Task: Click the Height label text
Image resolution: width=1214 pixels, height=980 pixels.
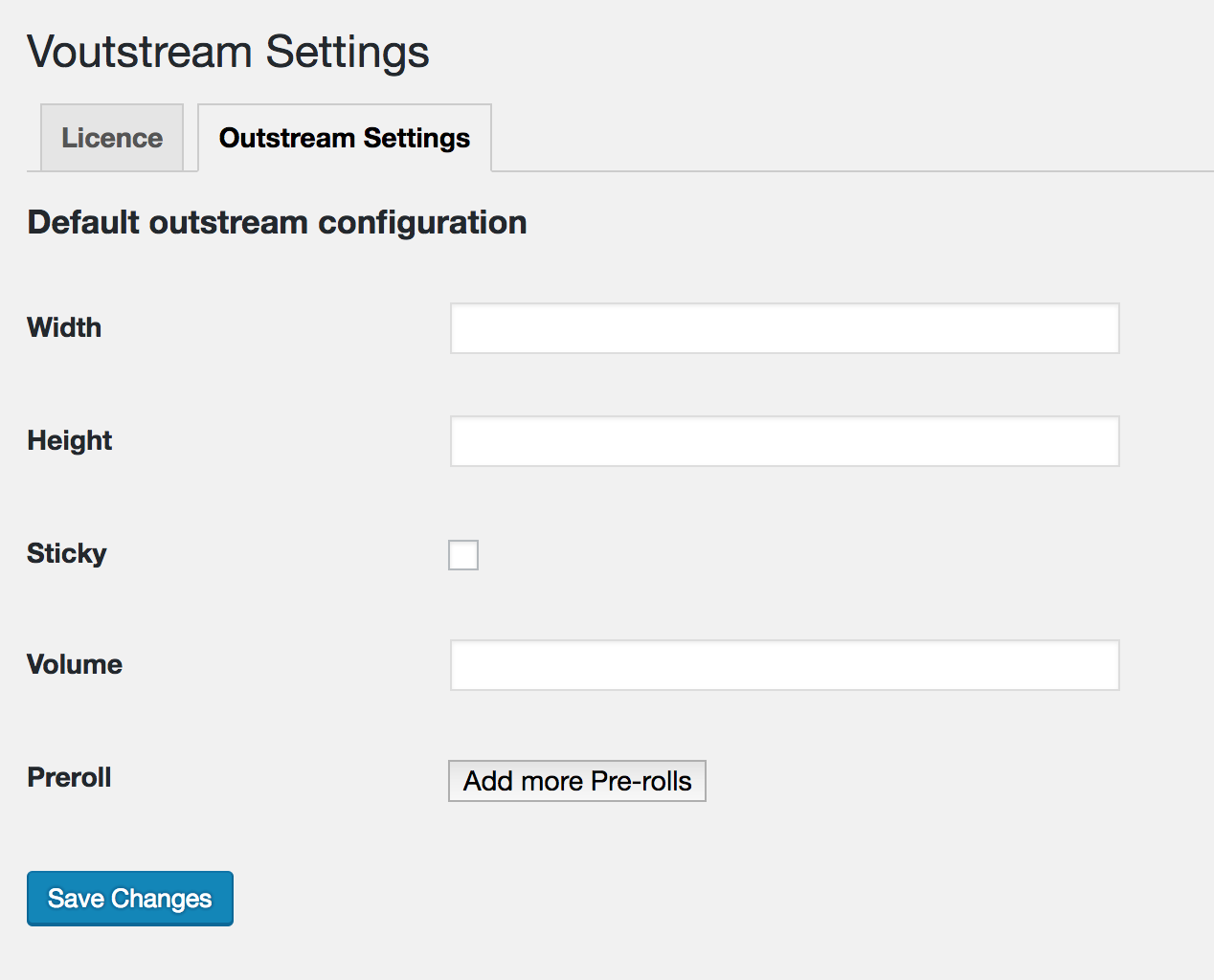Action: pyautogui.click(x=70, y=440)
